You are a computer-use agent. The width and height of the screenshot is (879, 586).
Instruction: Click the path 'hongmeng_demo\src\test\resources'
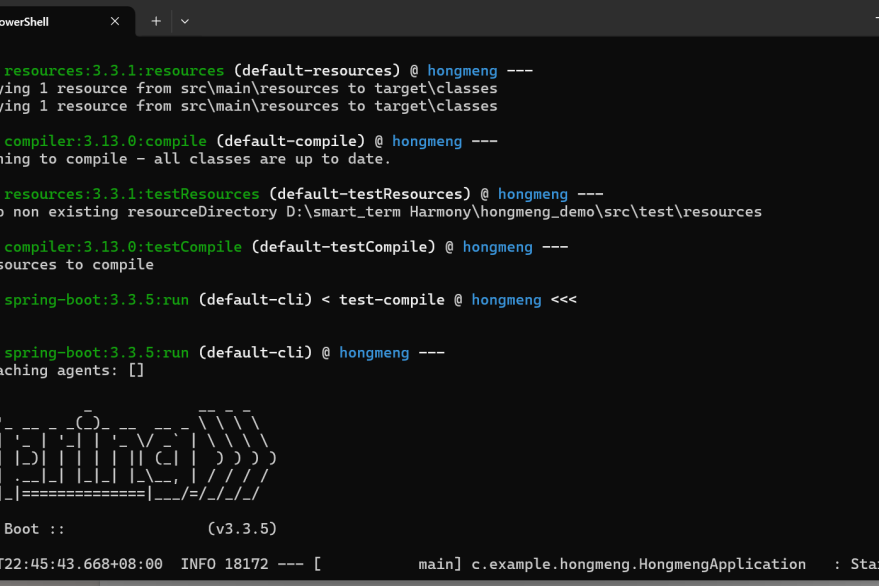pyautogui.click(x=621, y=212)
